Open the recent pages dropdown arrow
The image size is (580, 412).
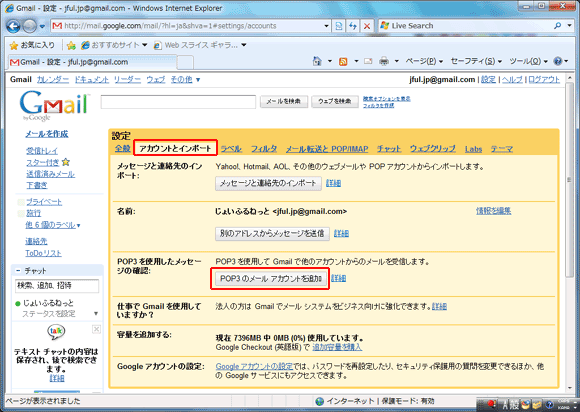[x=42, y=26]
